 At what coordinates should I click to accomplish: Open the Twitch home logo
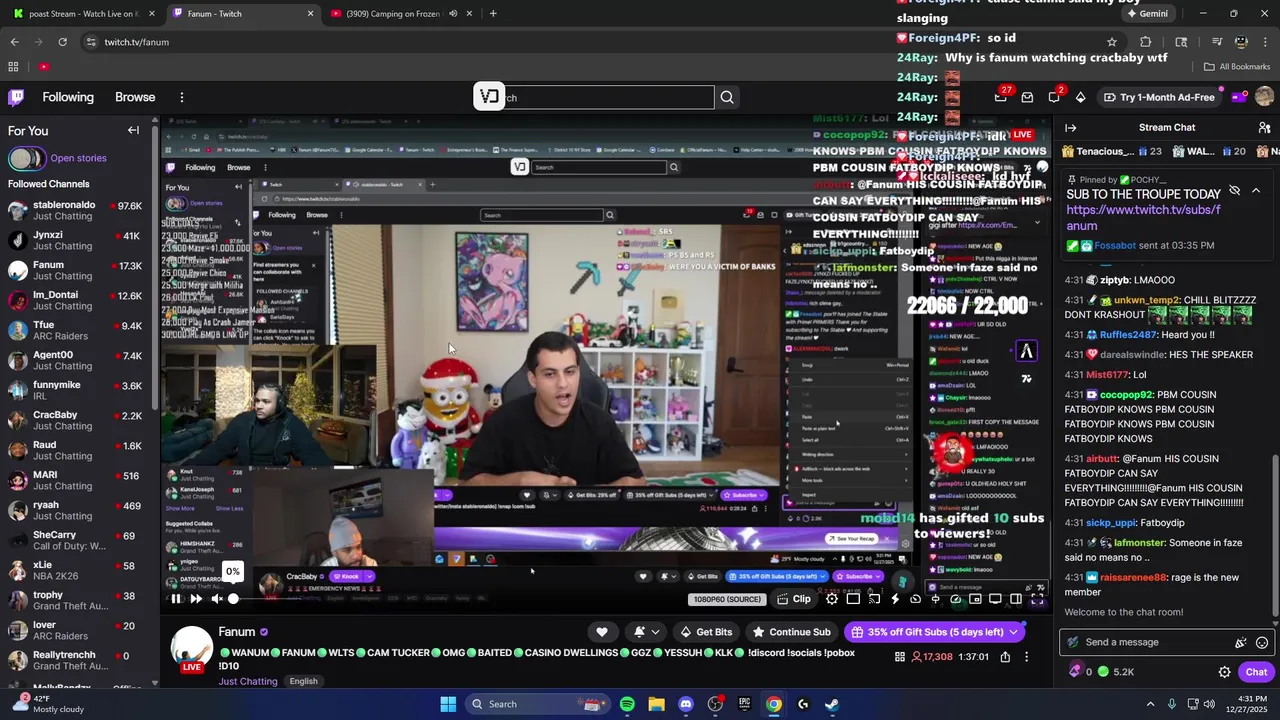(16, 97)
